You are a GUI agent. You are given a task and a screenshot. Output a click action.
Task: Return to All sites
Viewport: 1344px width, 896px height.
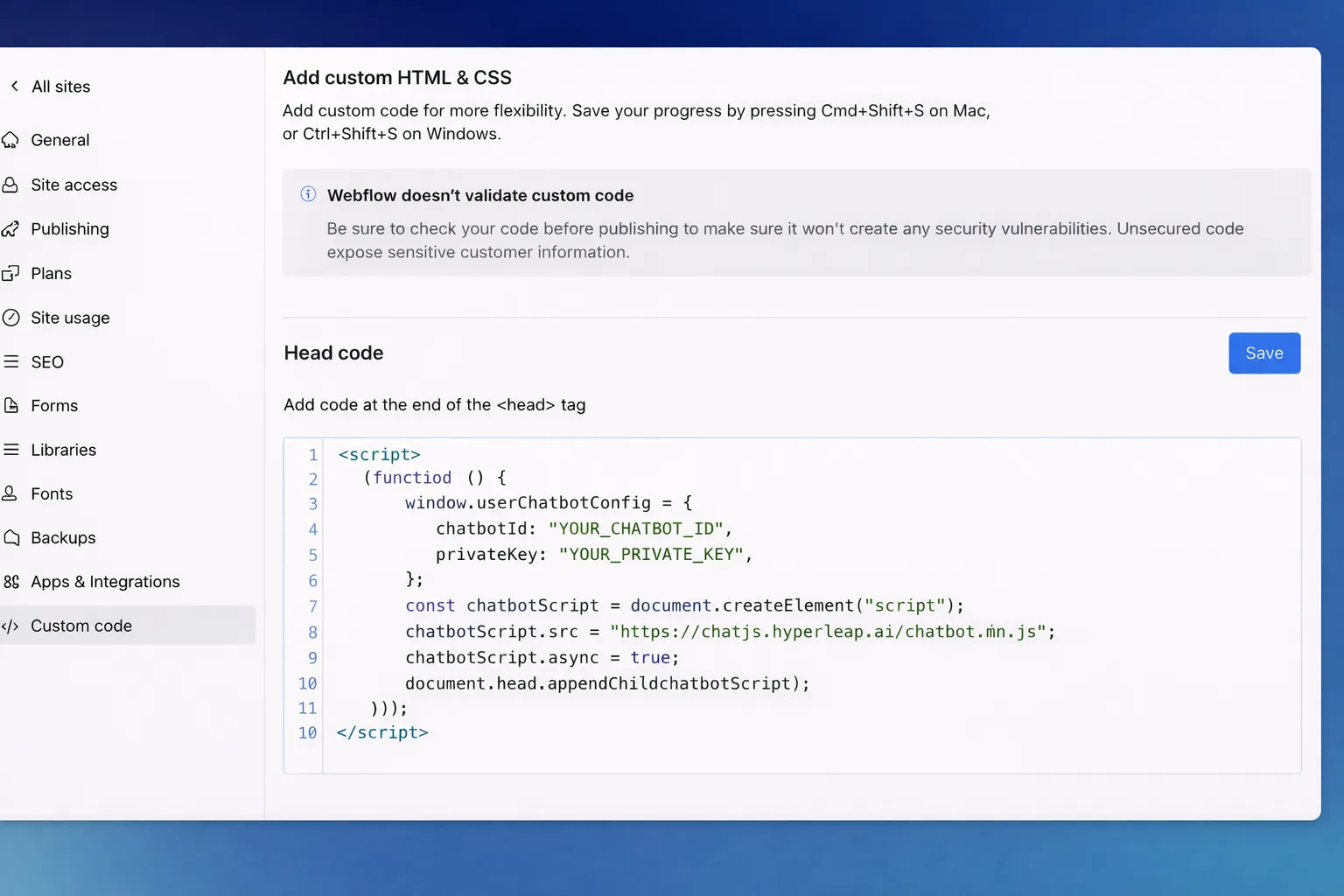pyautogui.click(x=60, y=86)
